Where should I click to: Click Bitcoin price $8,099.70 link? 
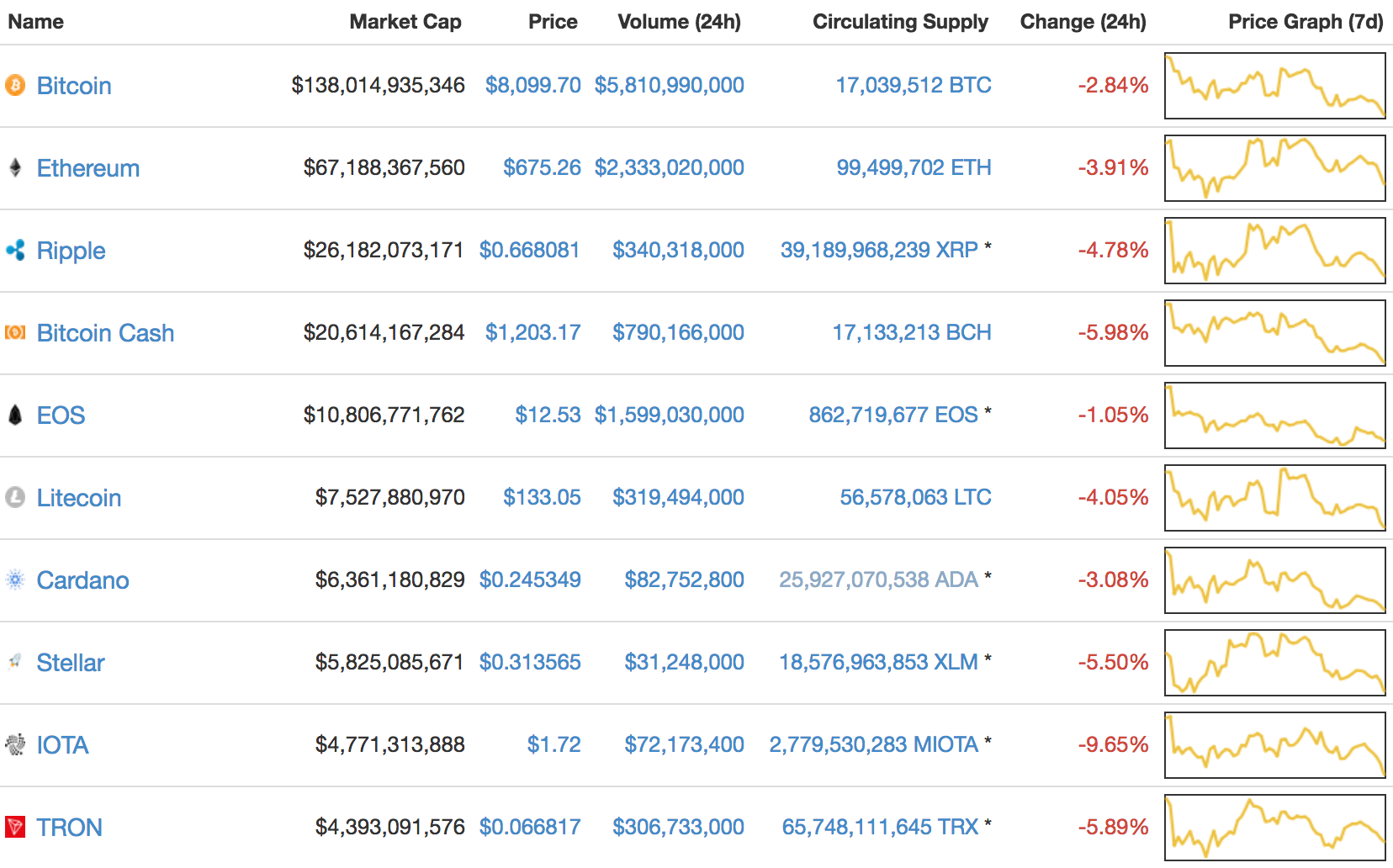pos(532,85)
